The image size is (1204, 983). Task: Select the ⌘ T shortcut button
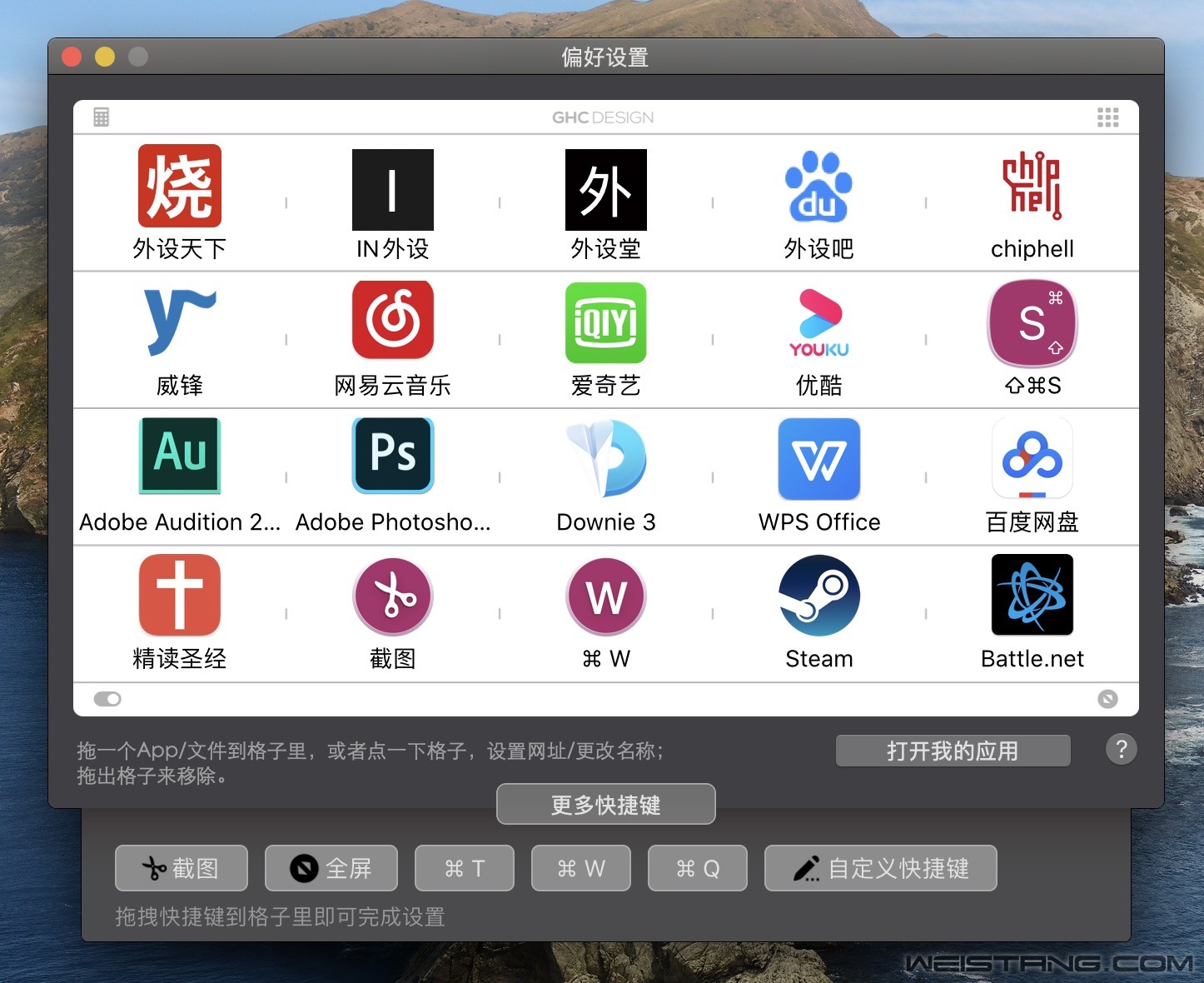coord(465,868)
